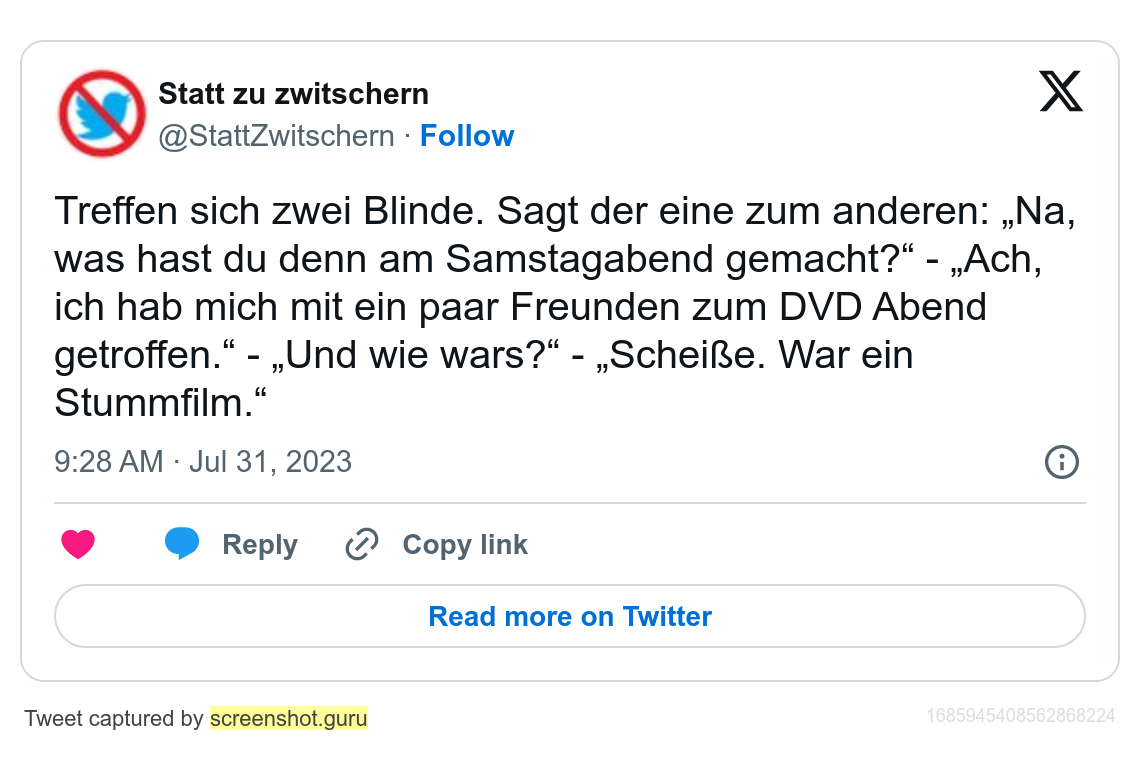This screenshot has width=1140, height=774.
Task: Select the "Copy link" text label
Action: click(465, 545)
